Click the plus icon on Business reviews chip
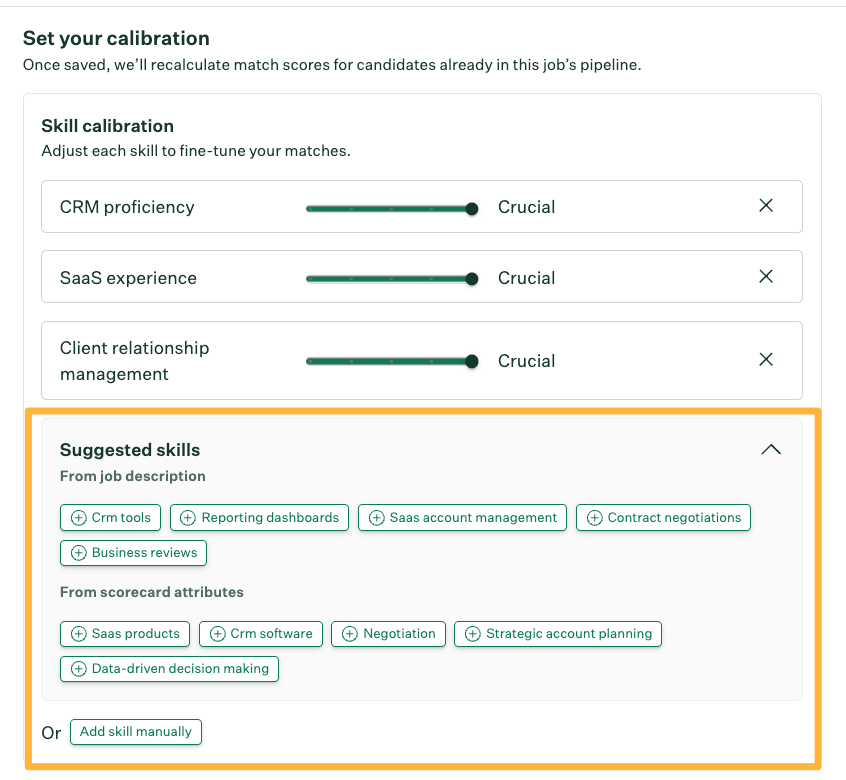The height and width of the screenshot is (780, 846). tap(79, 552)
